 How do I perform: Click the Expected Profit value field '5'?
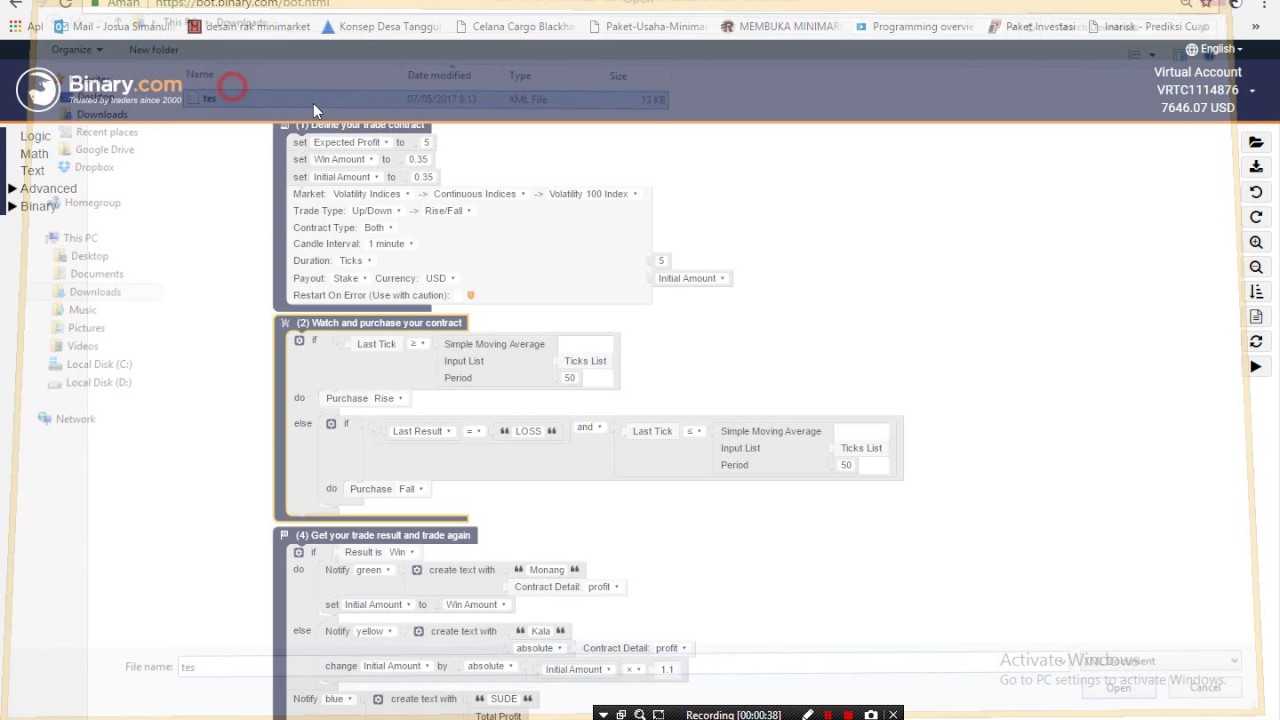(426, 142)
